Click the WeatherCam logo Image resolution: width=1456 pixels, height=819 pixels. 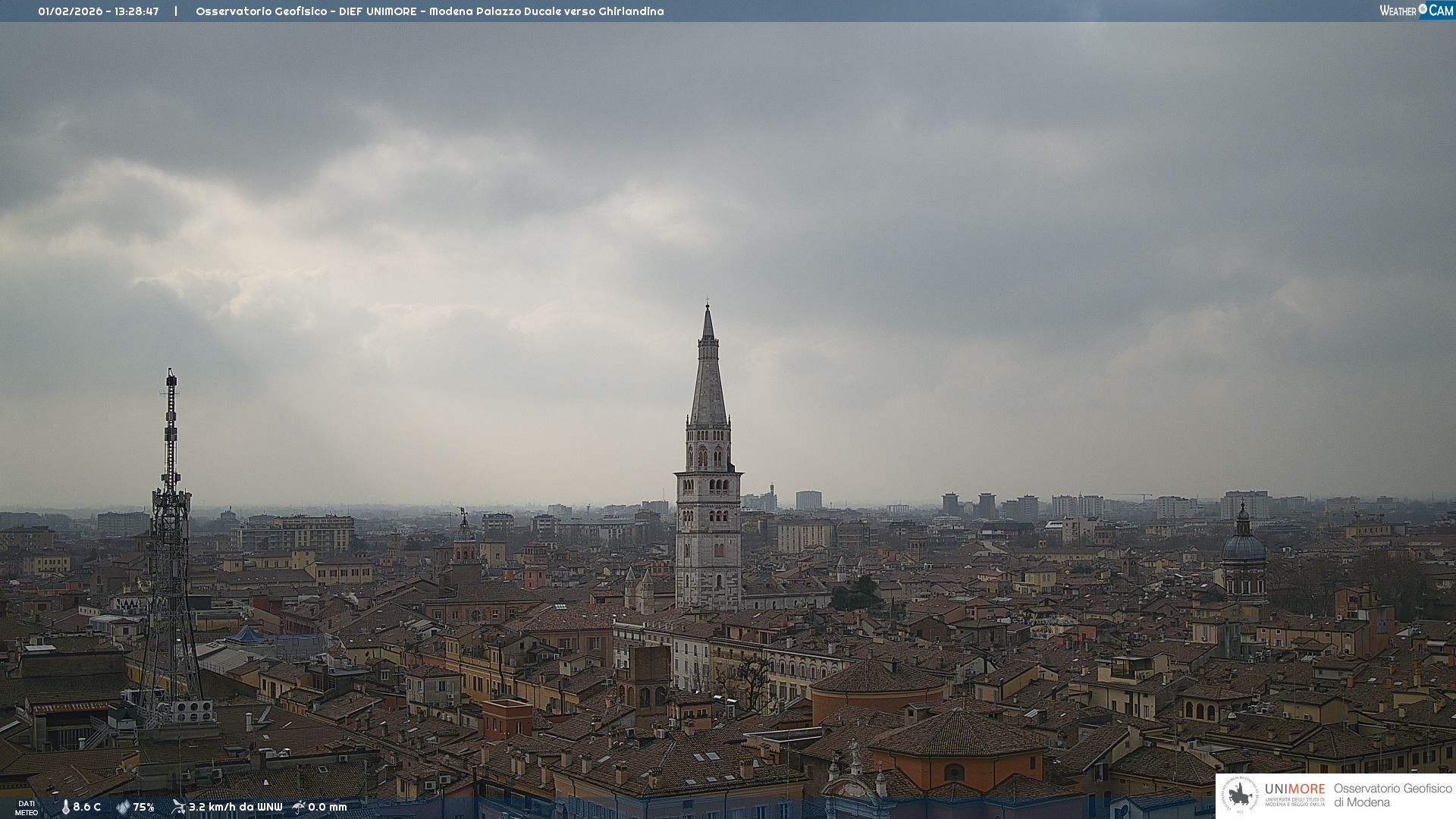(1416, 11)
